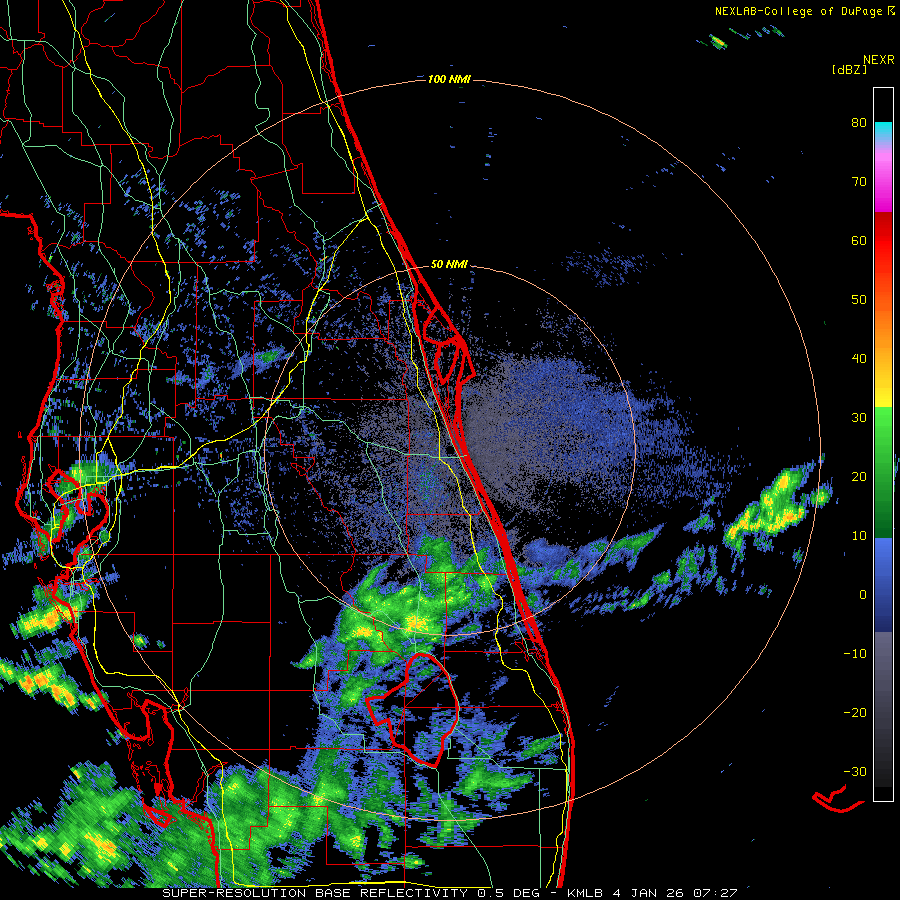The image size is (900, 900).
Task: Click the 80 value on the color scale
Action: pyautogui.click(x=859, y=123)
